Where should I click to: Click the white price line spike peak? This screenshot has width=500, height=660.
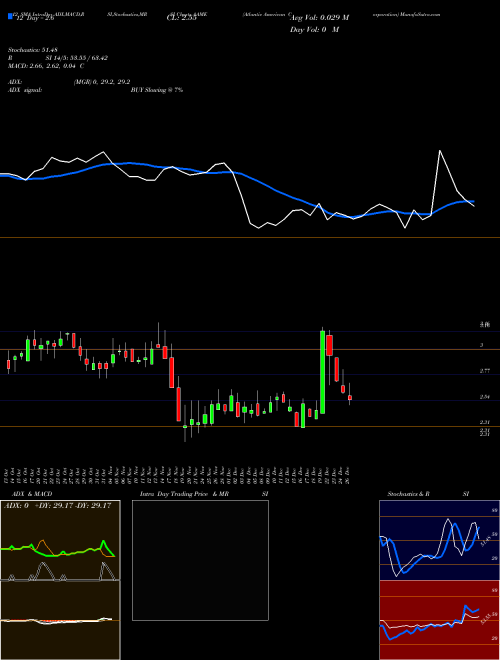[440, 151]
